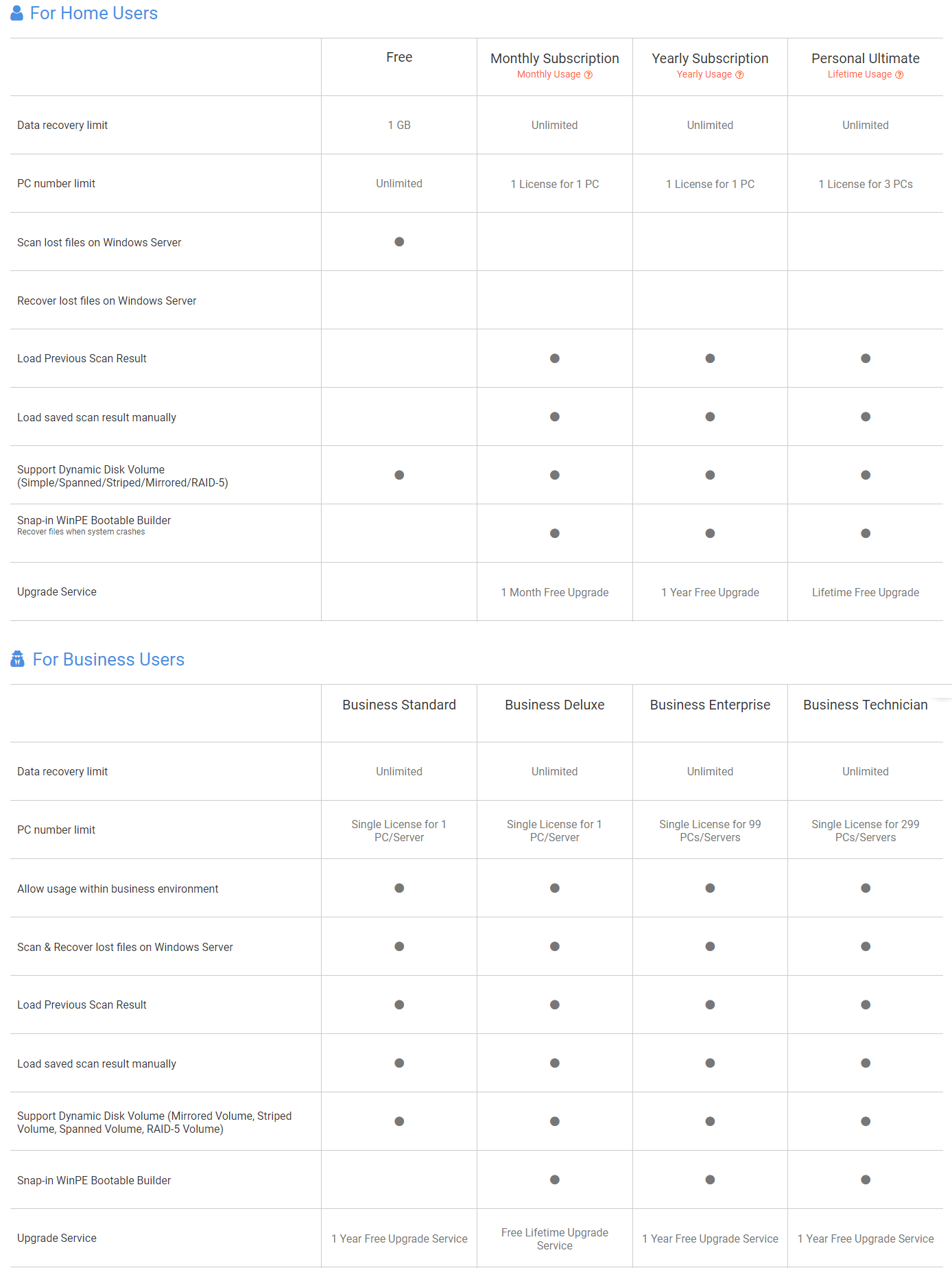Click Business Standard dot for Allow usage within business
The height and width of the screenshot is (1268, 952).
(x=399, y=888)
